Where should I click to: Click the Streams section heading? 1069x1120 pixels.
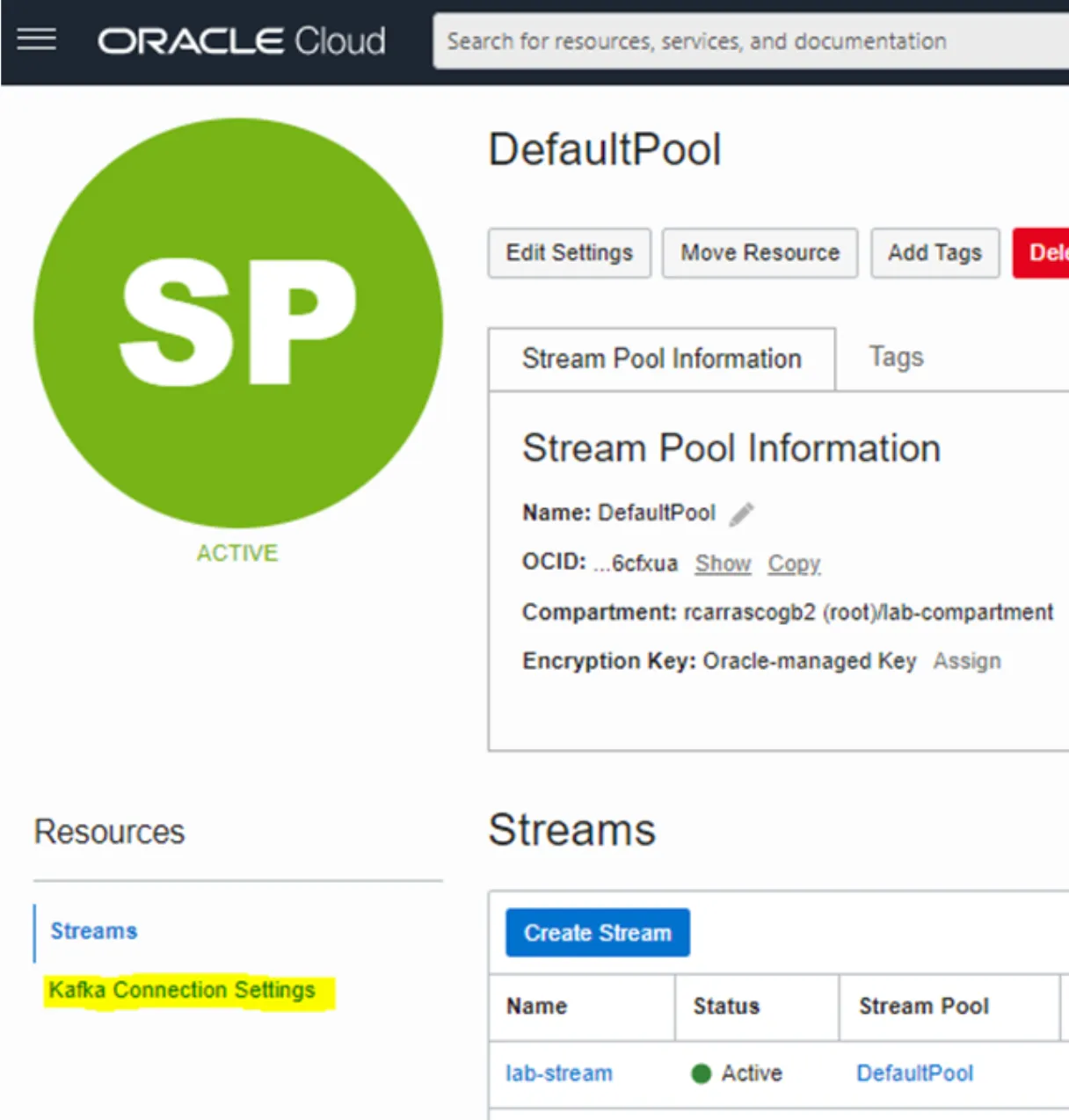pyautogui.click(x=572, y=830)
